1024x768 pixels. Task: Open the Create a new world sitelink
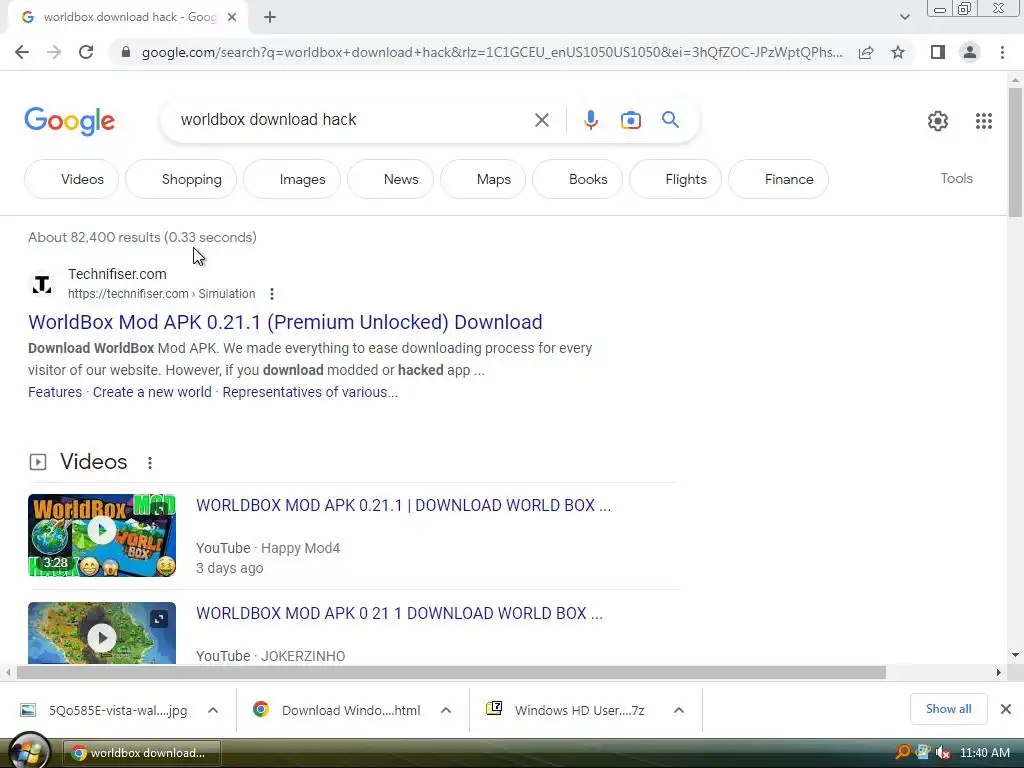coord(152,392)
